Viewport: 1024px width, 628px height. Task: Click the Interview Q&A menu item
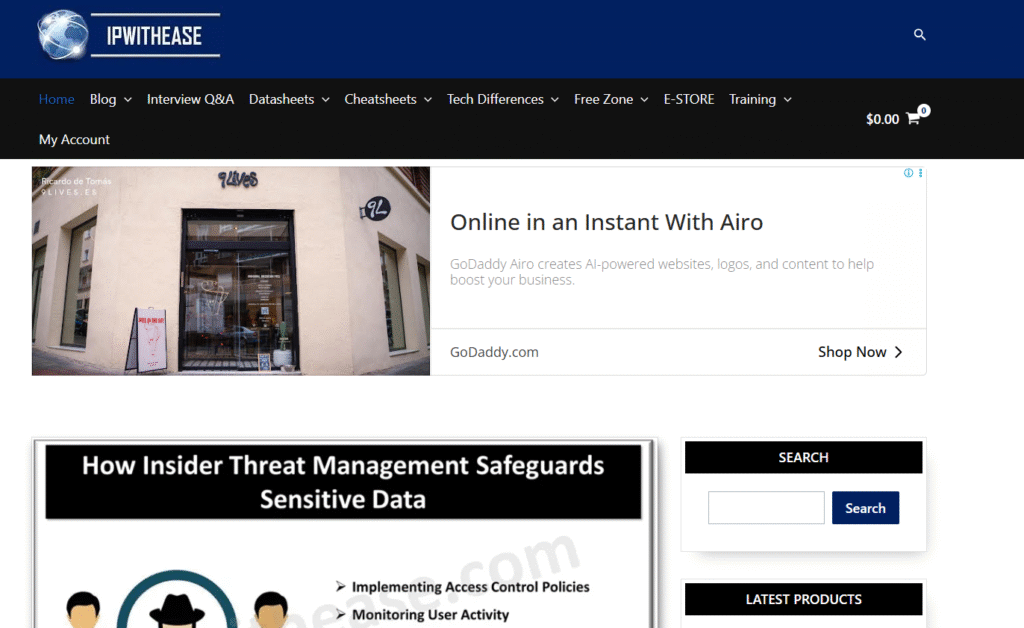click(190, 99)
